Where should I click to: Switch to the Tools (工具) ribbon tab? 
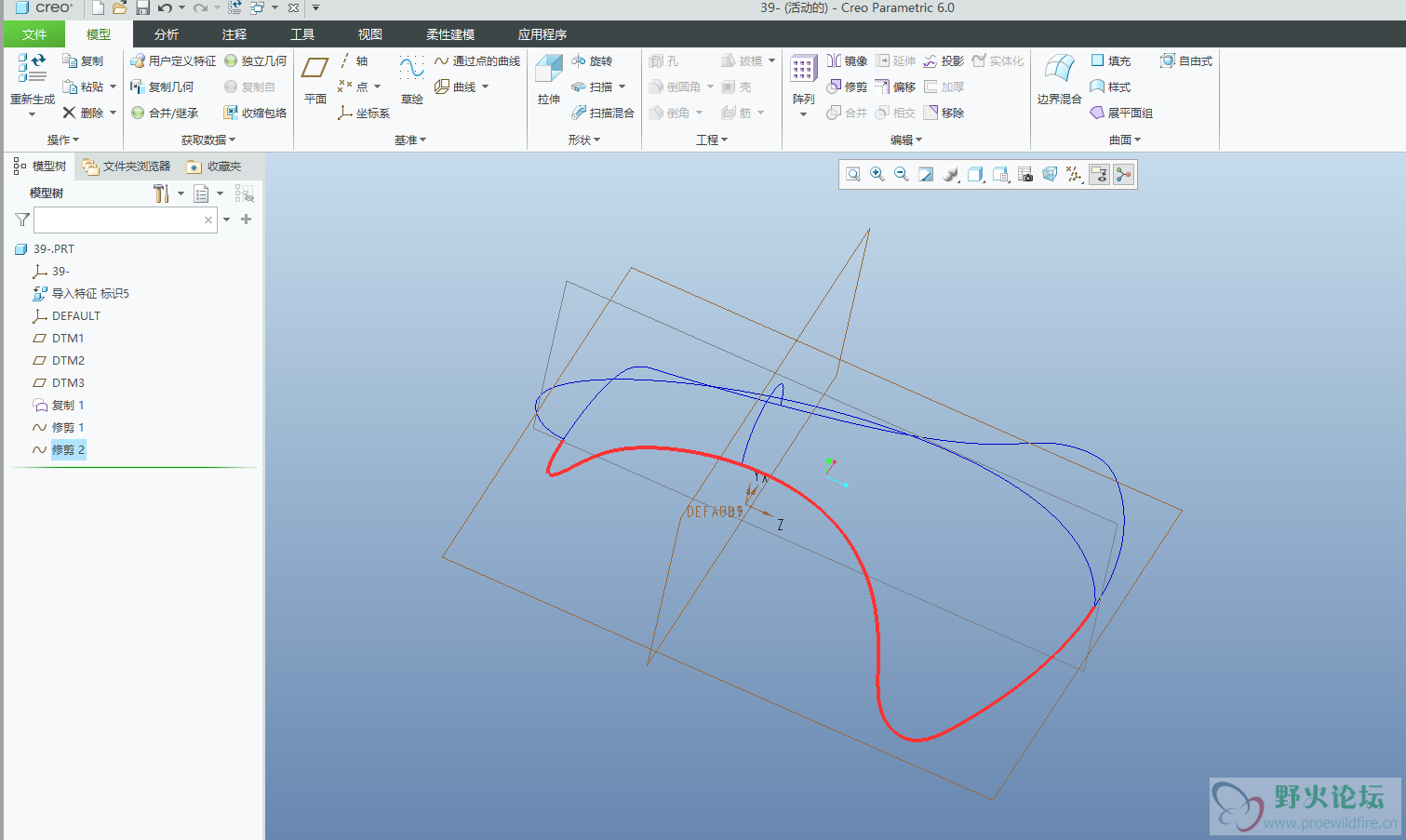(x=302, y=34)
